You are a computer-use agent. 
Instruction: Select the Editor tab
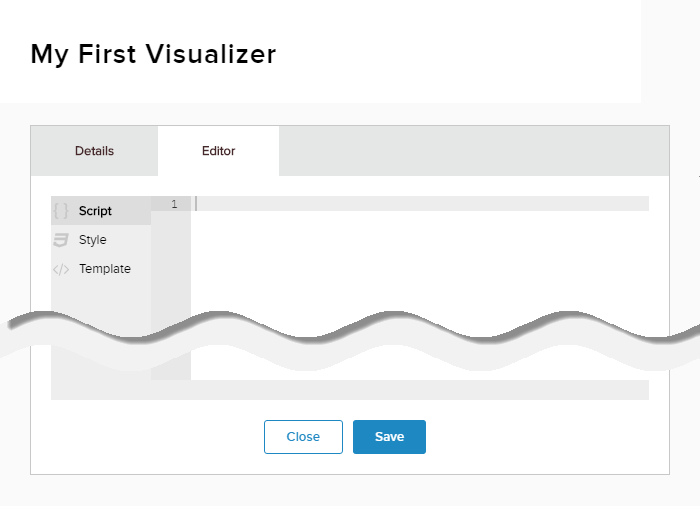point(218,151)
